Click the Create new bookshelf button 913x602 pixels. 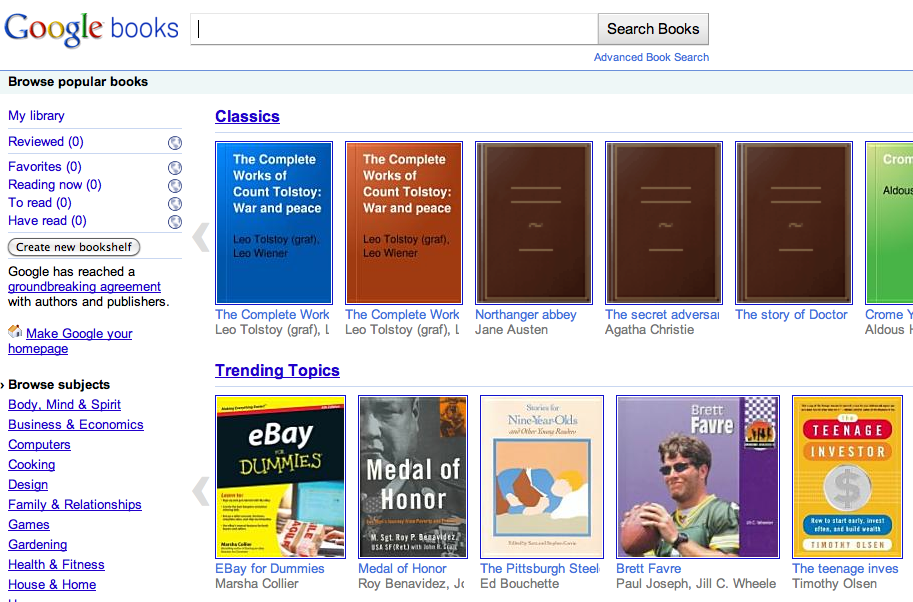tap(74, 247)
